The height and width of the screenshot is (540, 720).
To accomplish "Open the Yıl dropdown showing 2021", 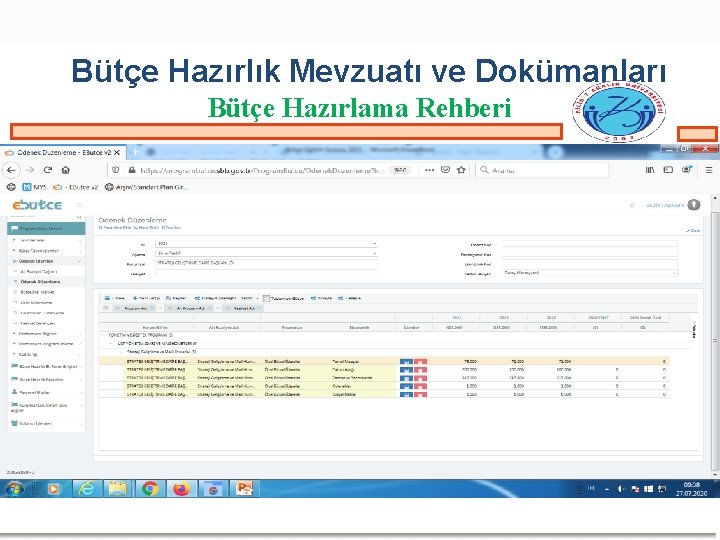I will [x=266, y=243].
